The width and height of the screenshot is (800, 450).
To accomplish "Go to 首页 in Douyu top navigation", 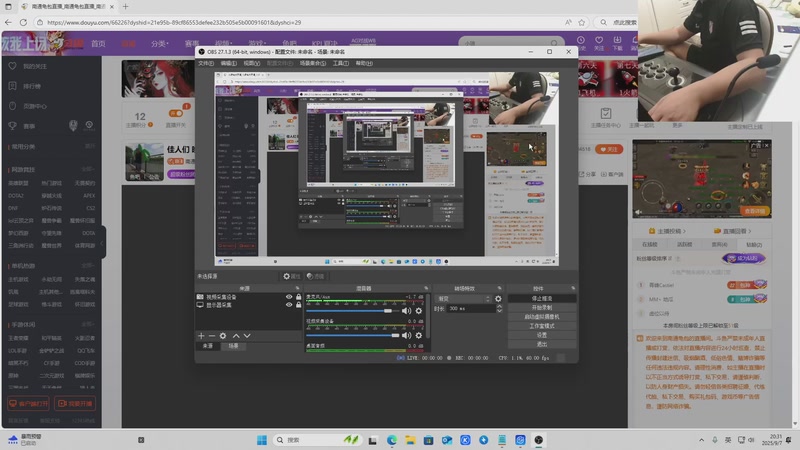I will pos(98,44).
